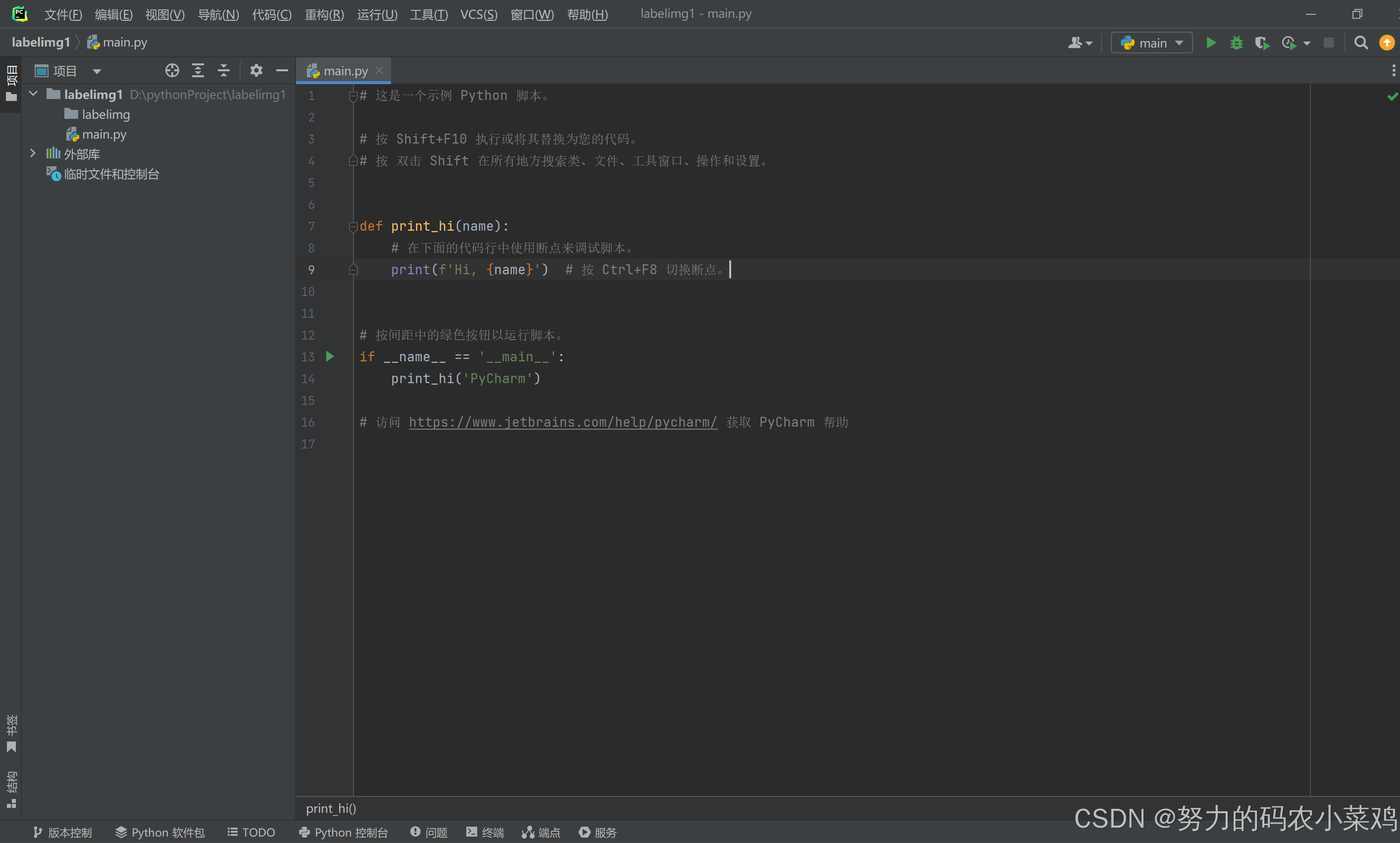Run 'main' with coverage shield icon

coord(1262,42)
